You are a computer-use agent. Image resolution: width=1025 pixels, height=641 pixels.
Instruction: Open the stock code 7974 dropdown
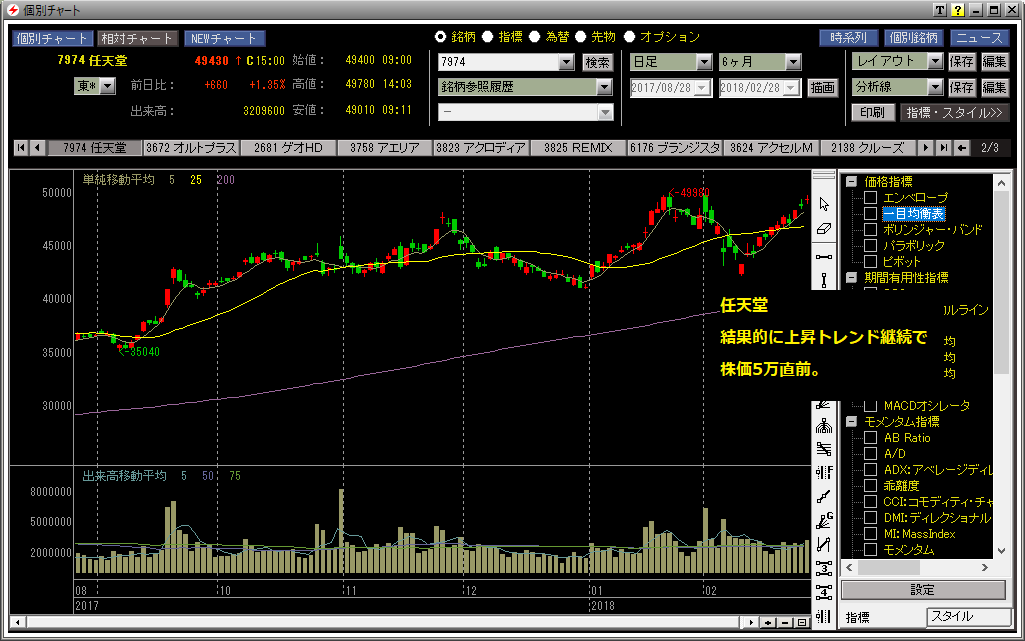click(567, 62)
